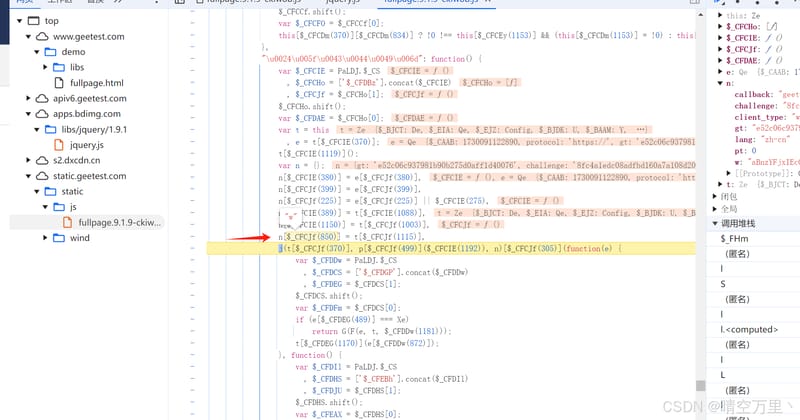Collapse the top frame tree node

[x=19, y=21]
